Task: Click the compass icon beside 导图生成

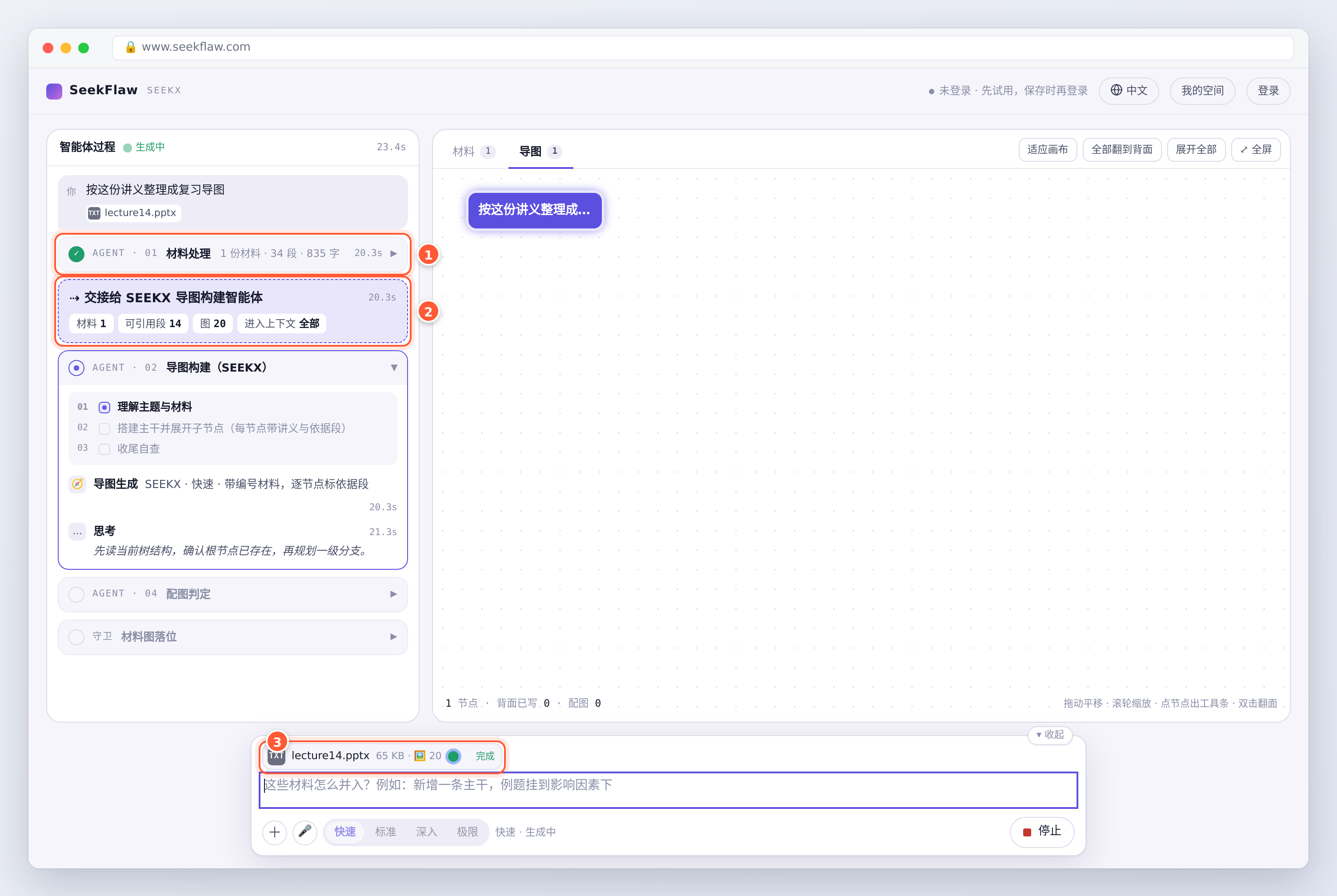Action: pyautogui.click(x=78, y=484)
